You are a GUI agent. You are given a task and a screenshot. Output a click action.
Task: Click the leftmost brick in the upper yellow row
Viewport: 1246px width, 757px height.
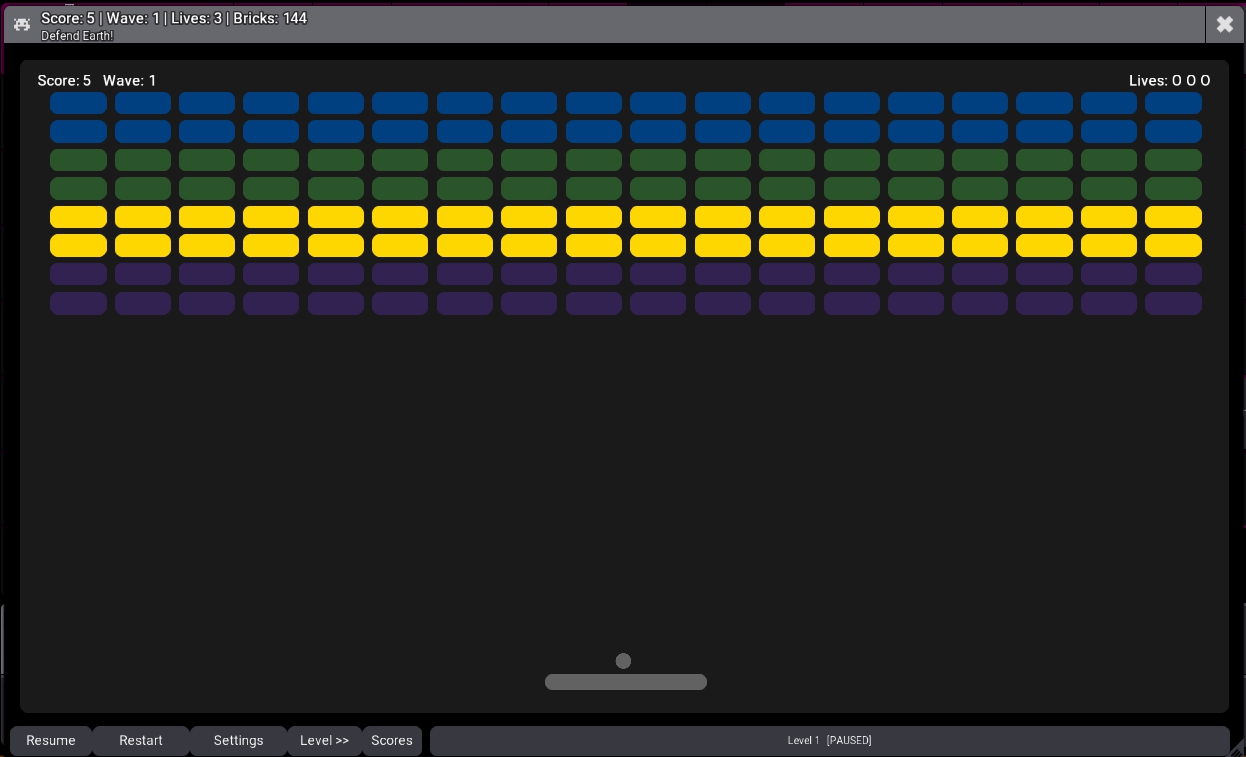(x=78, y=217)
